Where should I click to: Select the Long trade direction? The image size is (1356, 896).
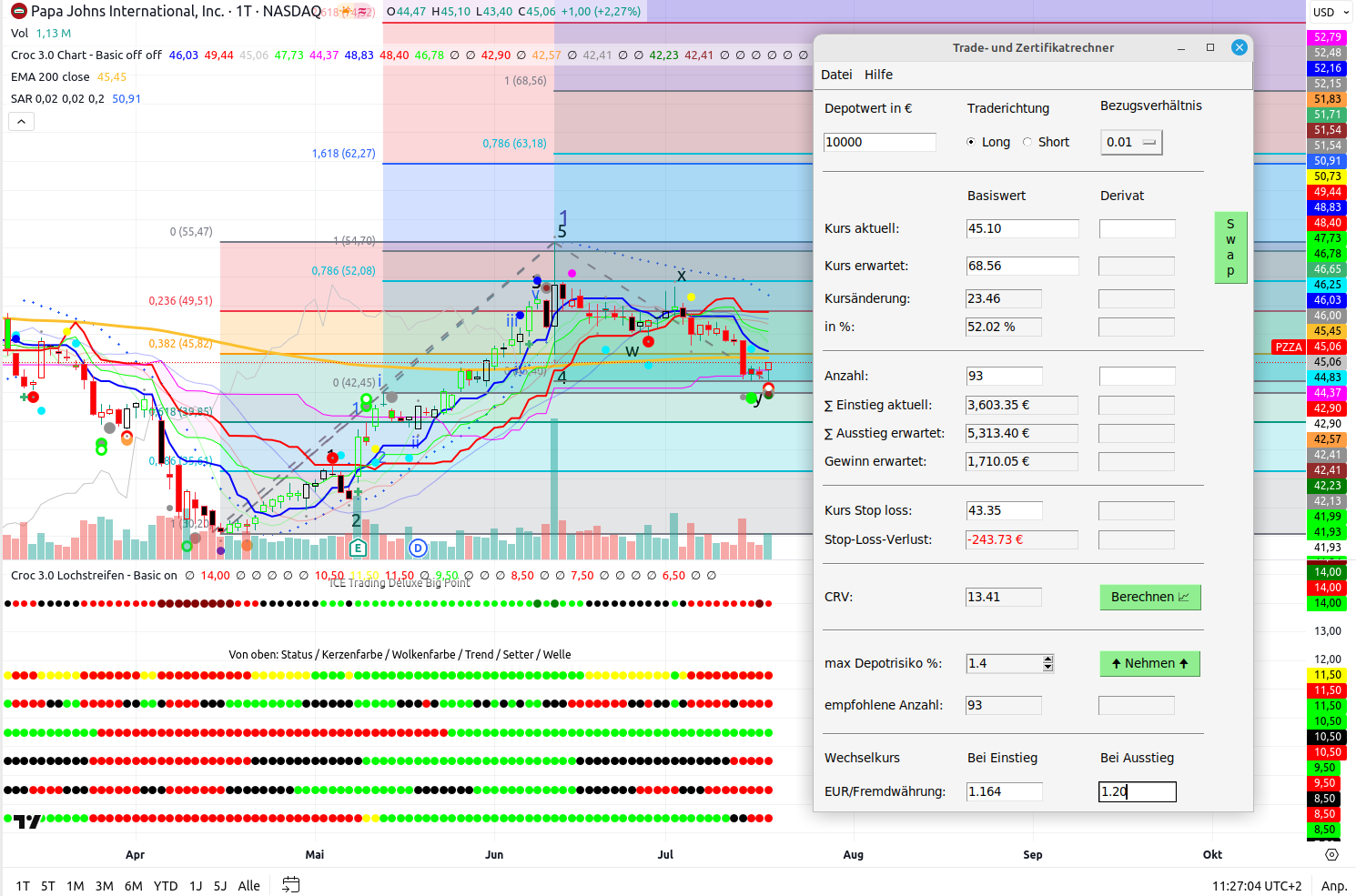click(x=971, y=142)
